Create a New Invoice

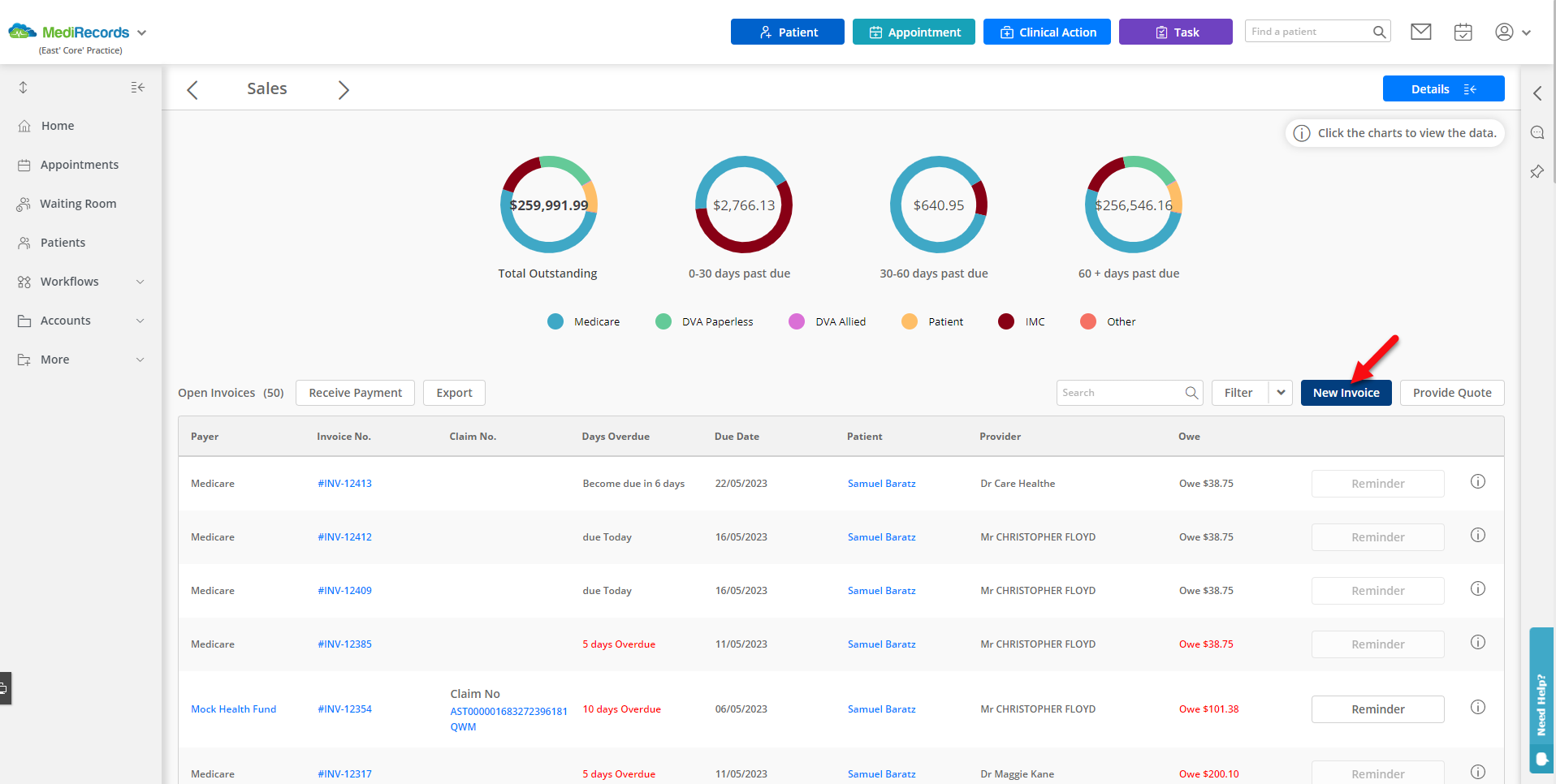pyautogui.click(x=1346, y=393)
